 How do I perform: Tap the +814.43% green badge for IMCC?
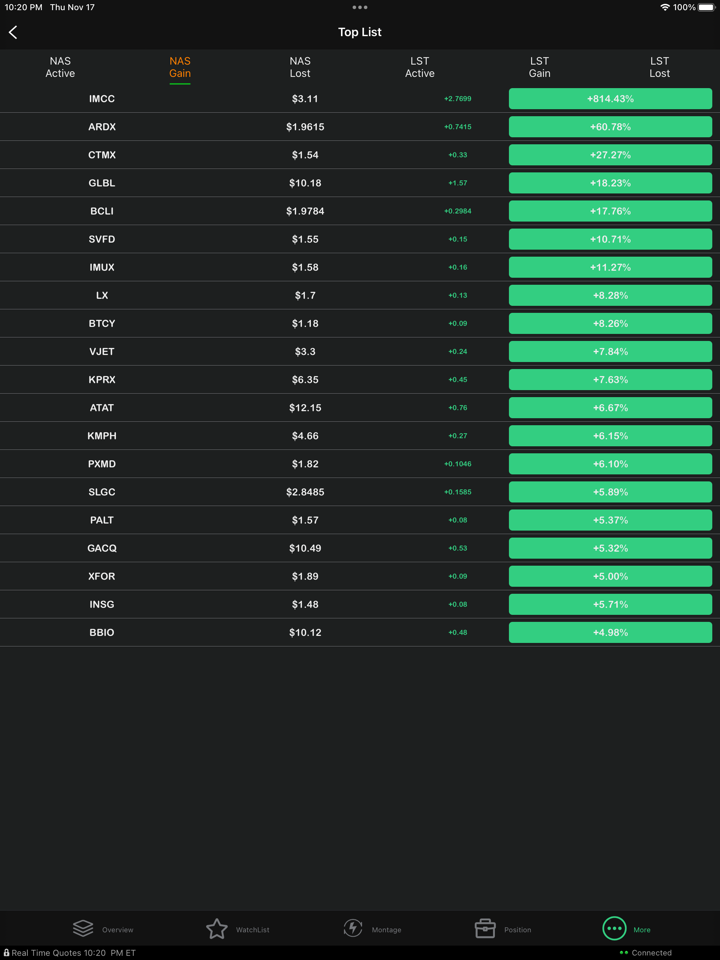(610, 99)
